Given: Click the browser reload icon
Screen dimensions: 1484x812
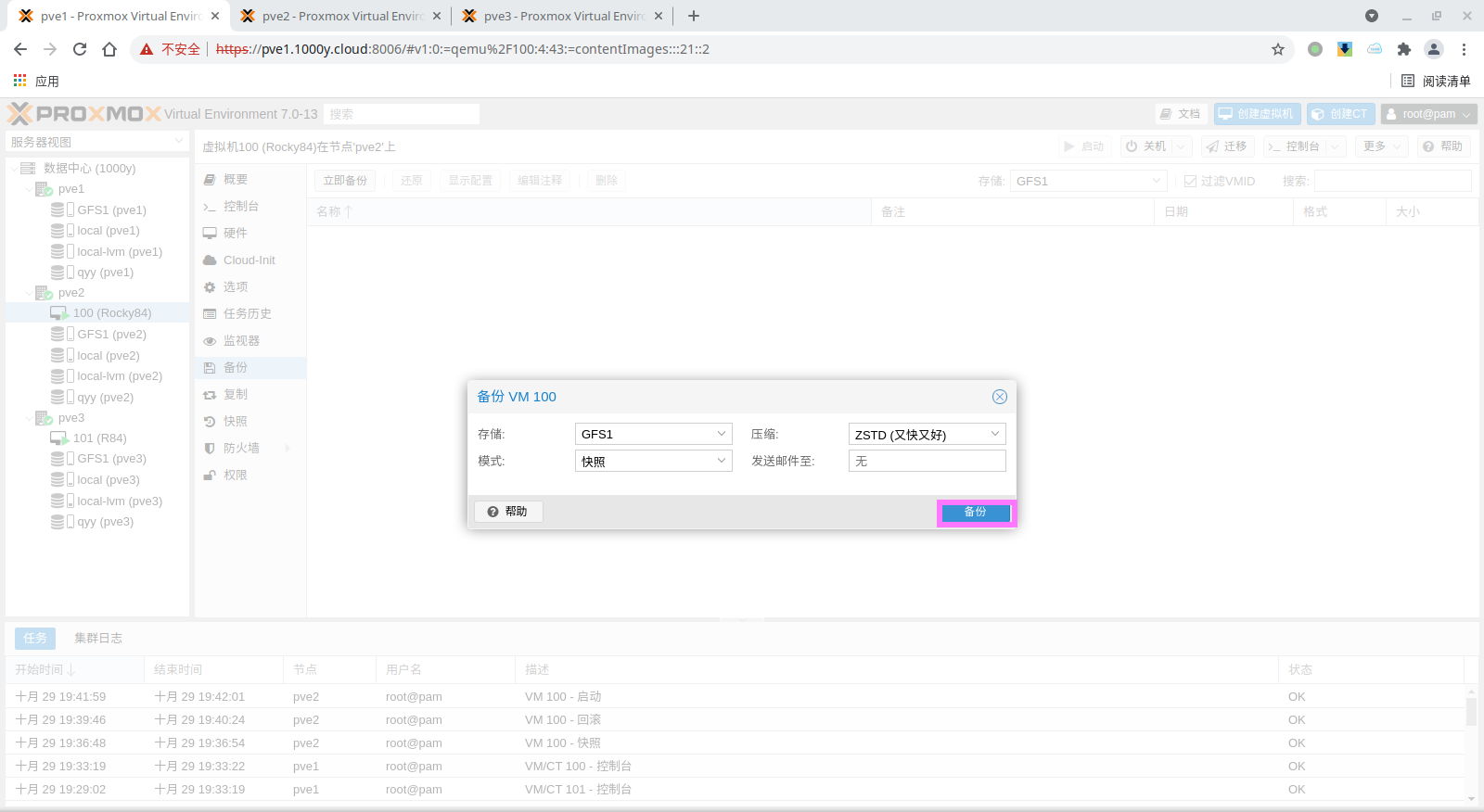Looking at the screenshot, I should tap(80, 49).
